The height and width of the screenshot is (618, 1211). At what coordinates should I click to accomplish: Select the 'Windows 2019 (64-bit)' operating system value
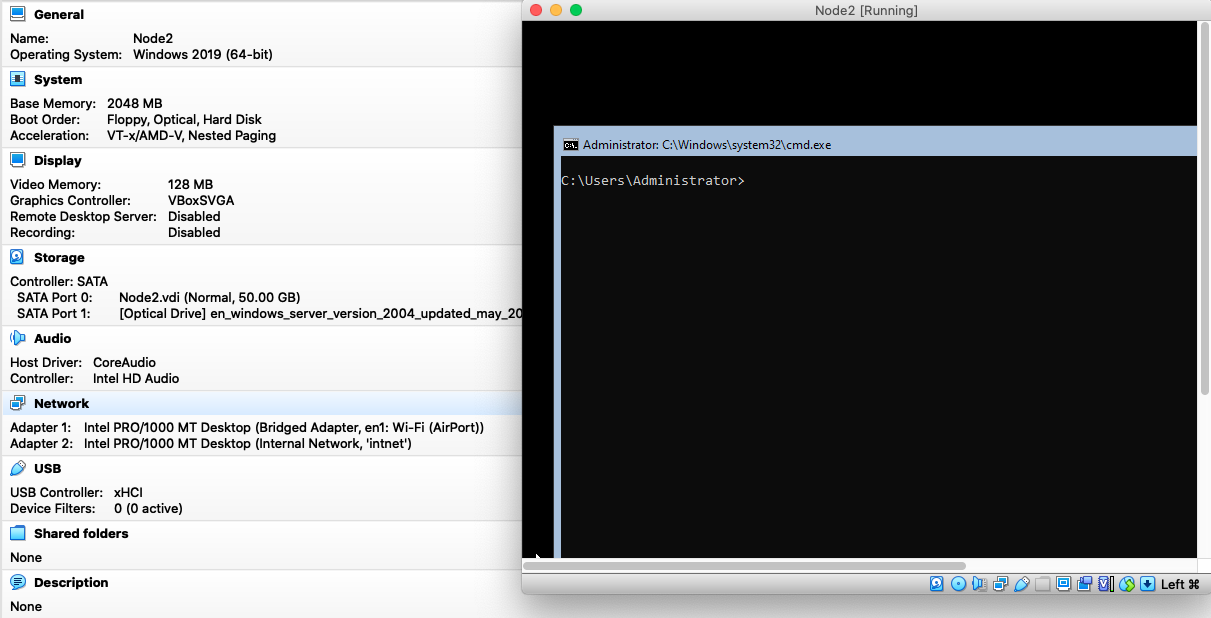[203, 55]
